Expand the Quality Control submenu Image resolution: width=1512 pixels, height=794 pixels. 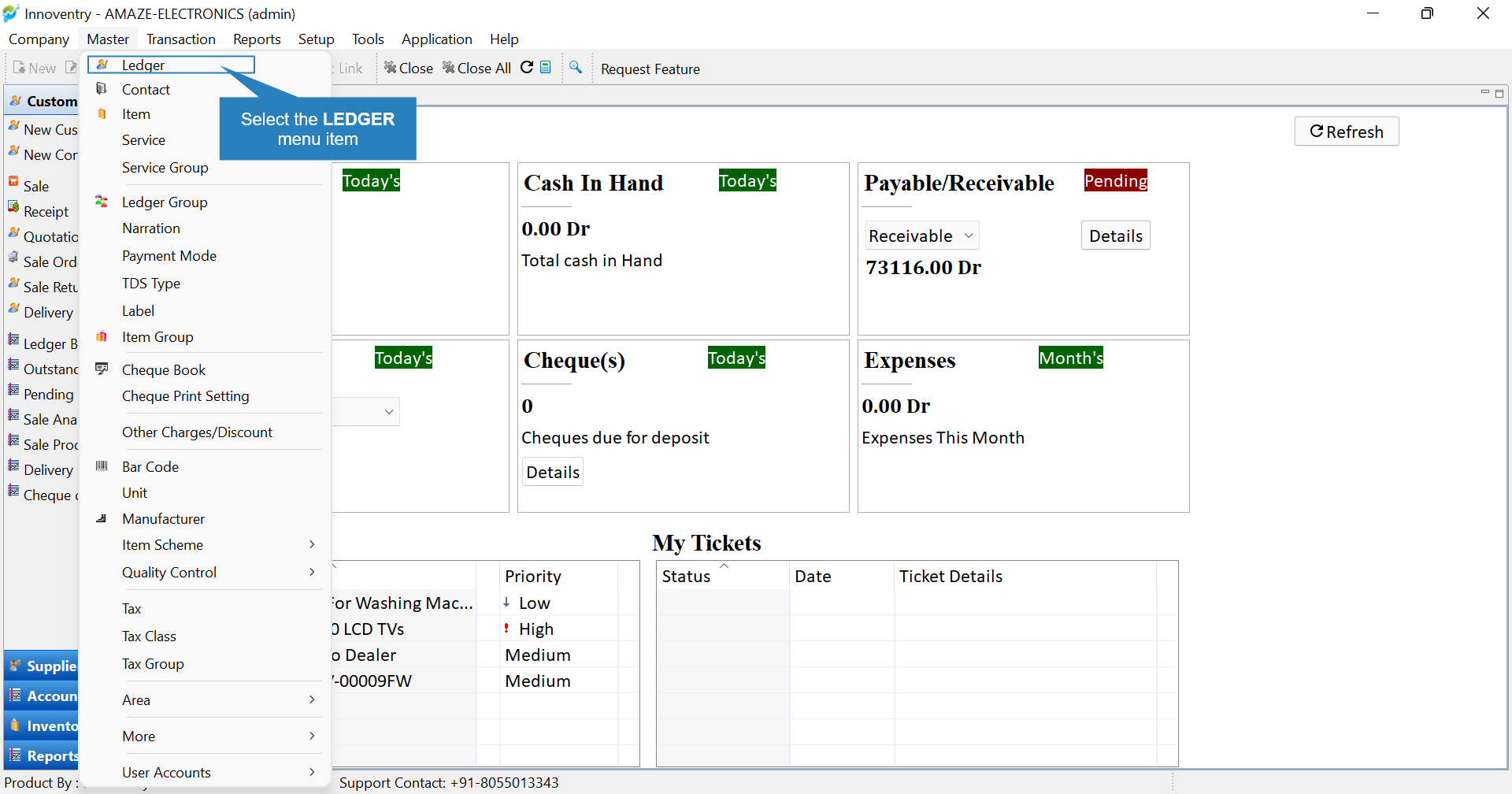pyautogui.click(x=312, y=572)
